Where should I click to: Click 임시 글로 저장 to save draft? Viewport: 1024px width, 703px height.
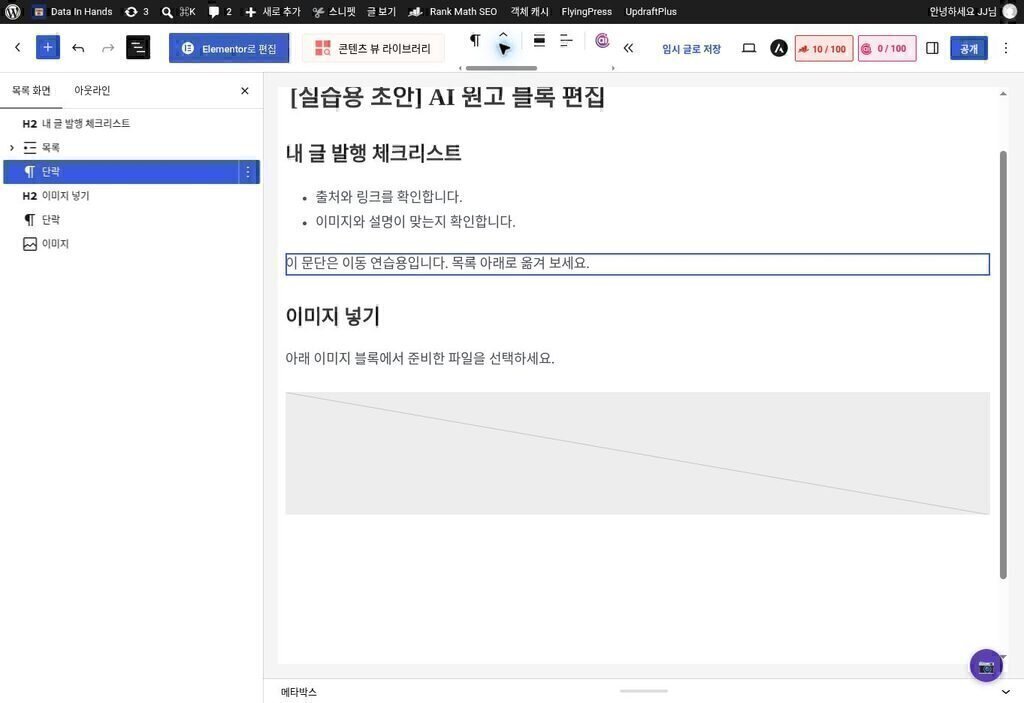tap(691, 48)
